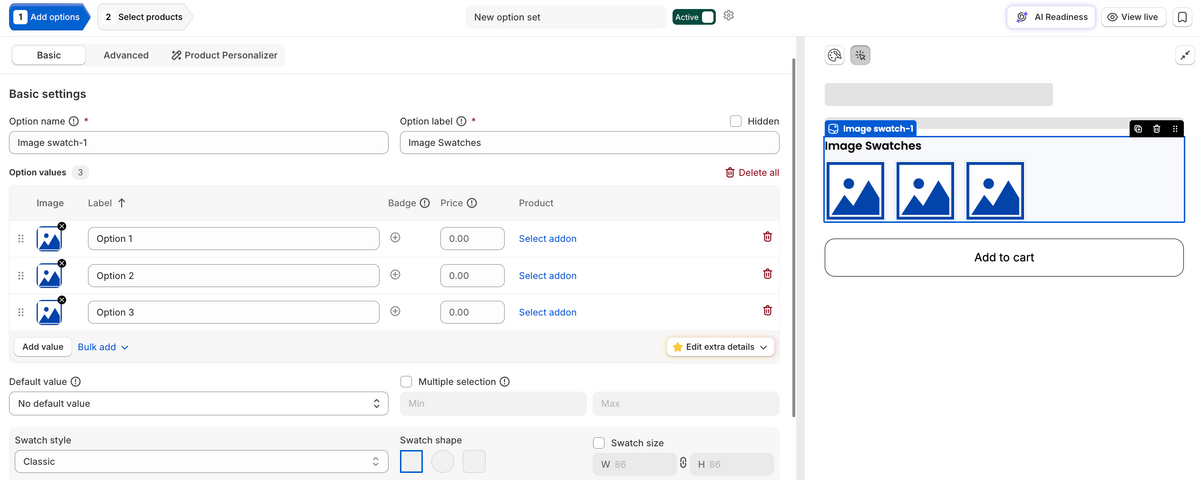The image size is (1200, 480).
Task: Delete the Option 1 row
Action: coord(767,237)
